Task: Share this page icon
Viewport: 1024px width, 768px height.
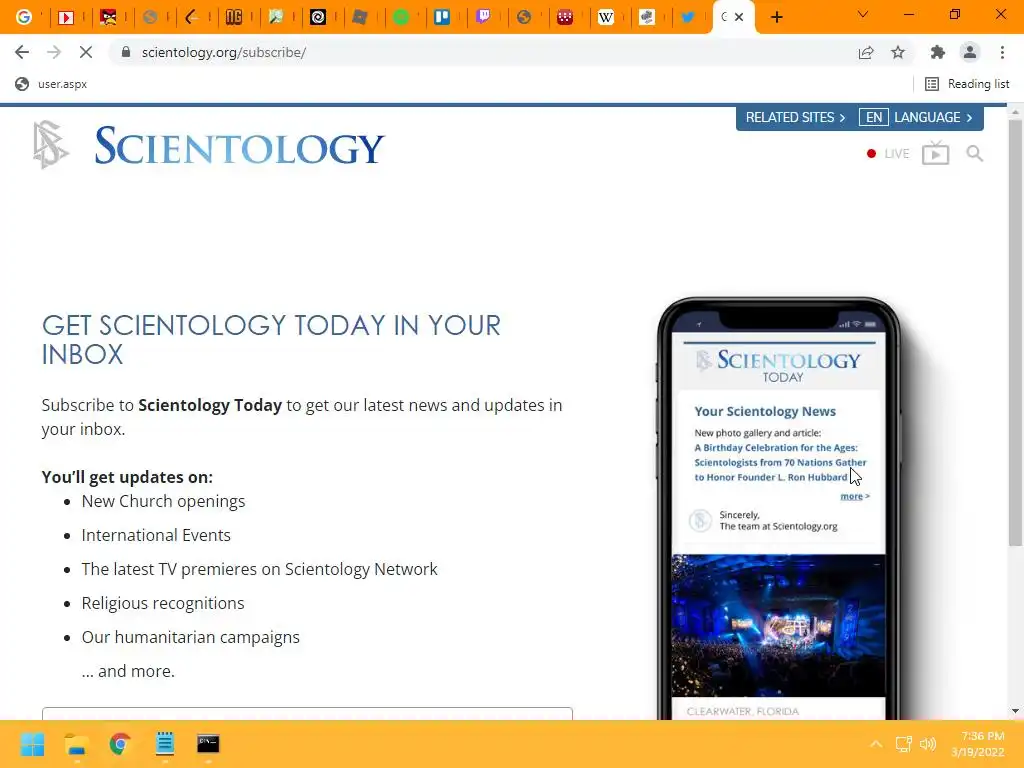Action: (866, 52)
